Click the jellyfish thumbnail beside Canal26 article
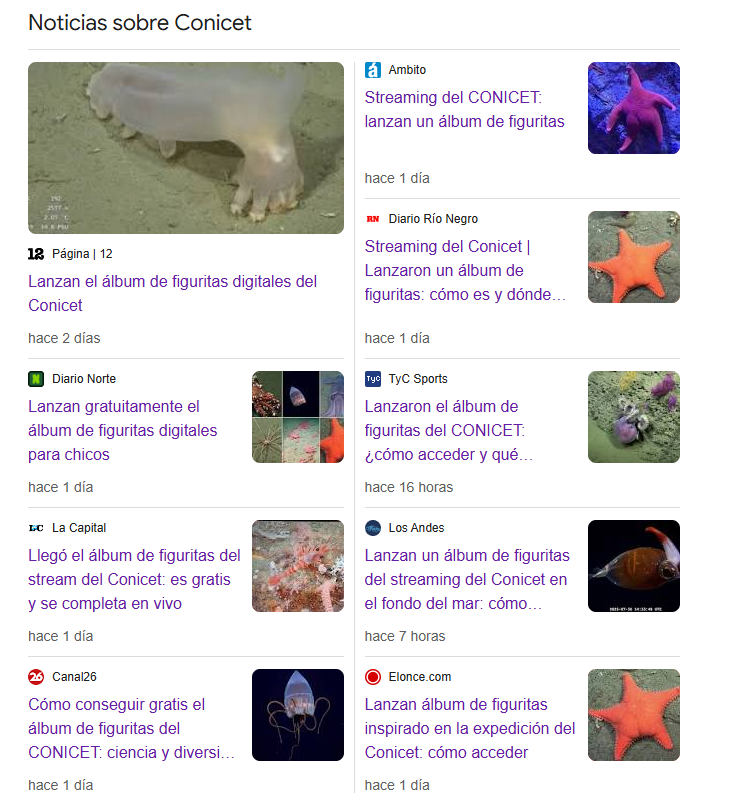 pyautogui.click(x=298, y=715)
